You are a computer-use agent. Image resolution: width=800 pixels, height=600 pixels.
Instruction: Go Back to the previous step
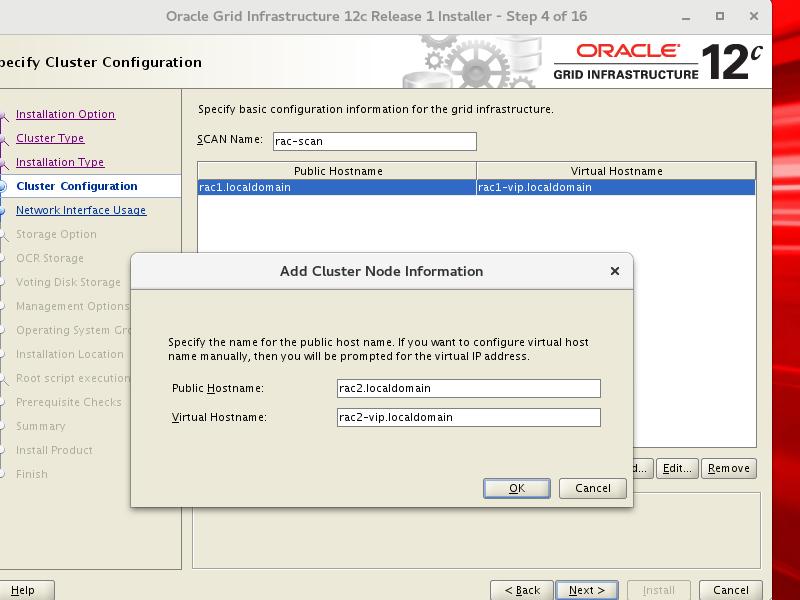coord(522,590)
